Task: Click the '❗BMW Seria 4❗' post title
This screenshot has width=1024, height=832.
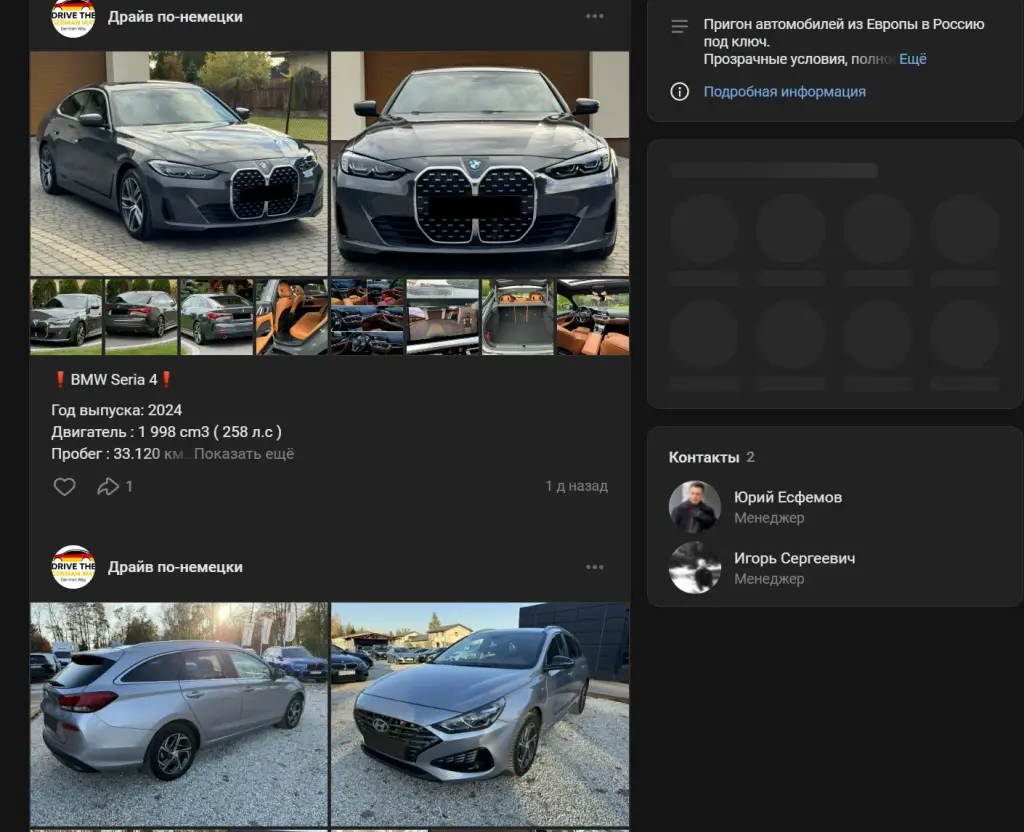Action: (x=113, y=379)
